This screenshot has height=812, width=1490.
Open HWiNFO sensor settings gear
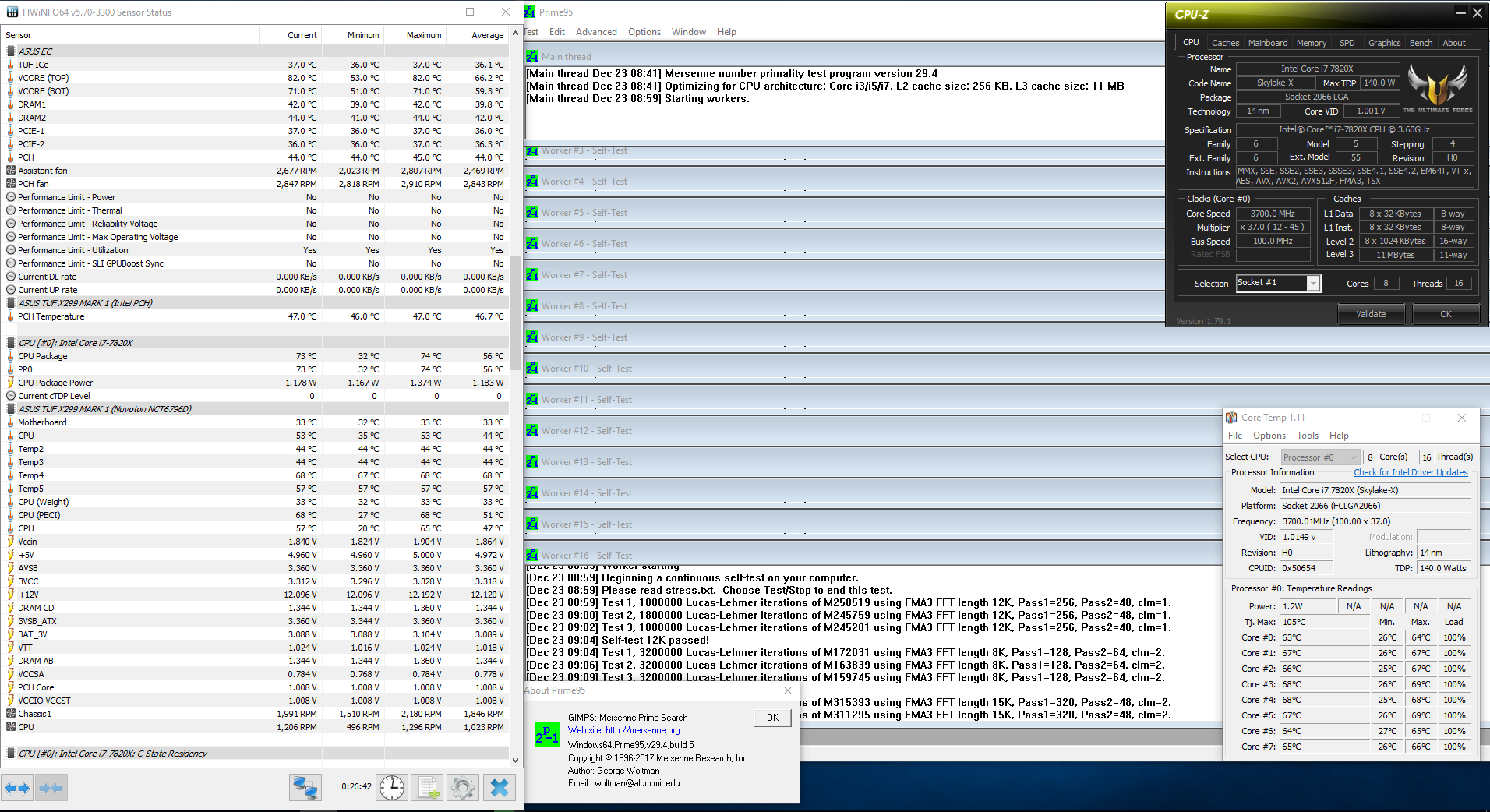point(463,788)
